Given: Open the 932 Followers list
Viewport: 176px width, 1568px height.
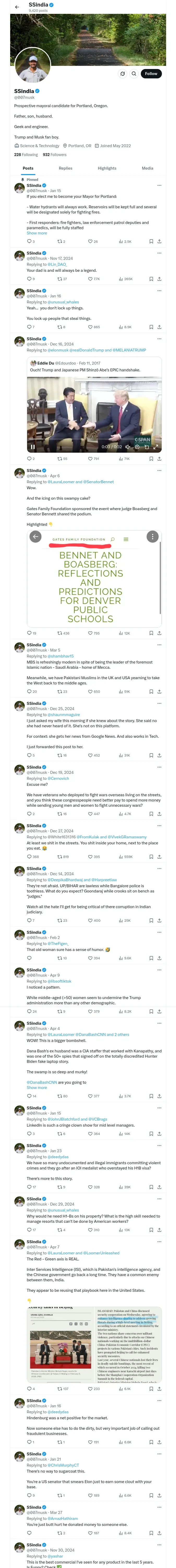Looking at the screenshot, I should [x=54, y=155].
